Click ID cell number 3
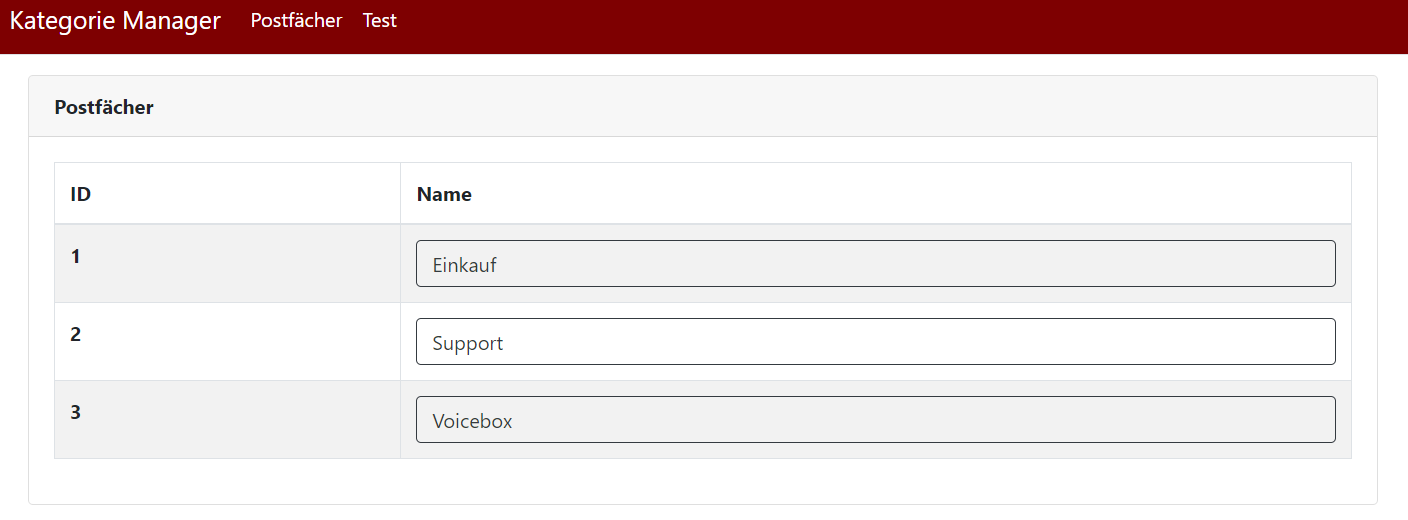Viewport: 1408px width, 520px height. (76, 413)
